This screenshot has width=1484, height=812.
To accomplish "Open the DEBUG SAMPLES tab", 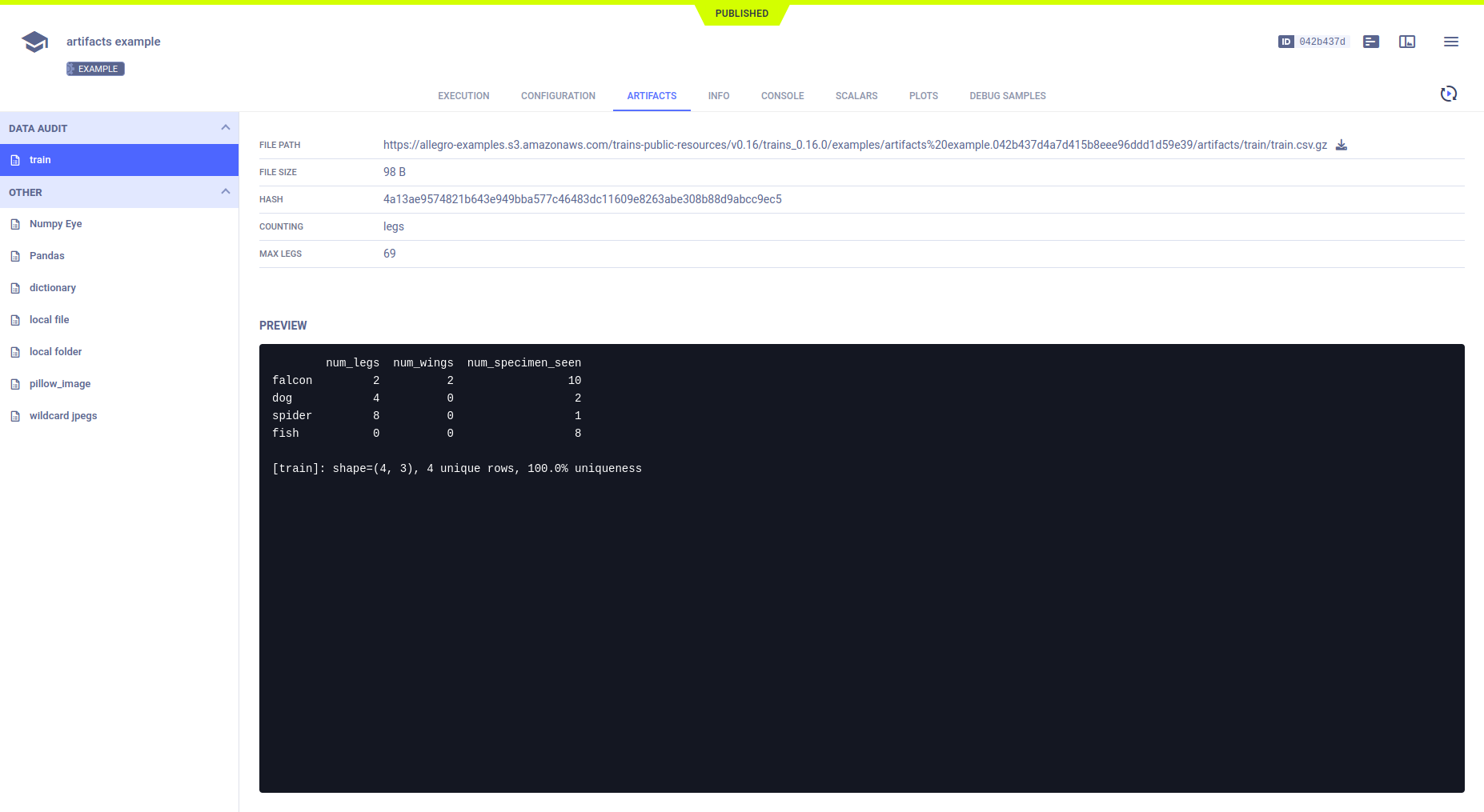I will tap(1008, 95).
